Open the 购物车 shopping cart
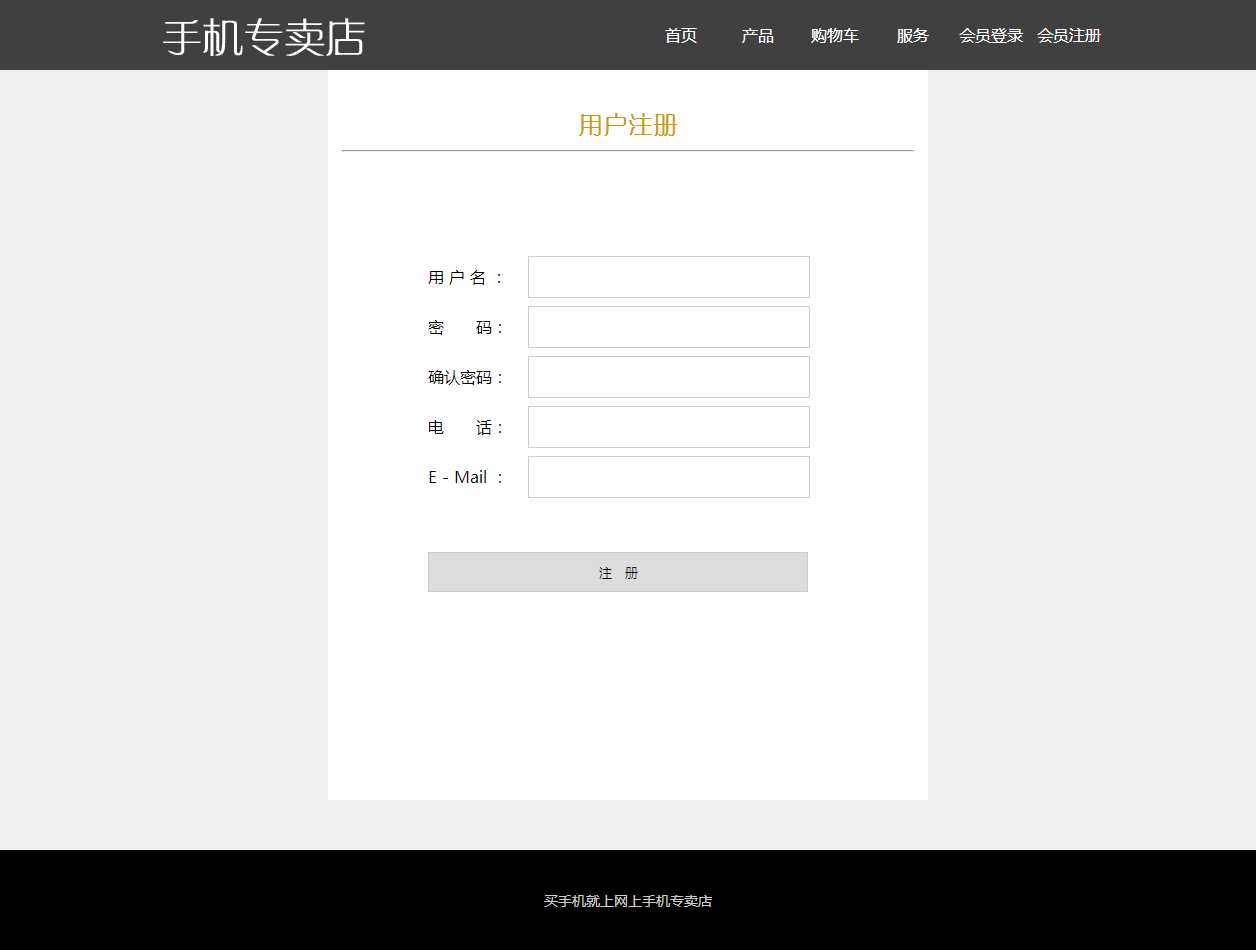The image size is (1256, 950). pyautogui.click(x=834, y=36)
